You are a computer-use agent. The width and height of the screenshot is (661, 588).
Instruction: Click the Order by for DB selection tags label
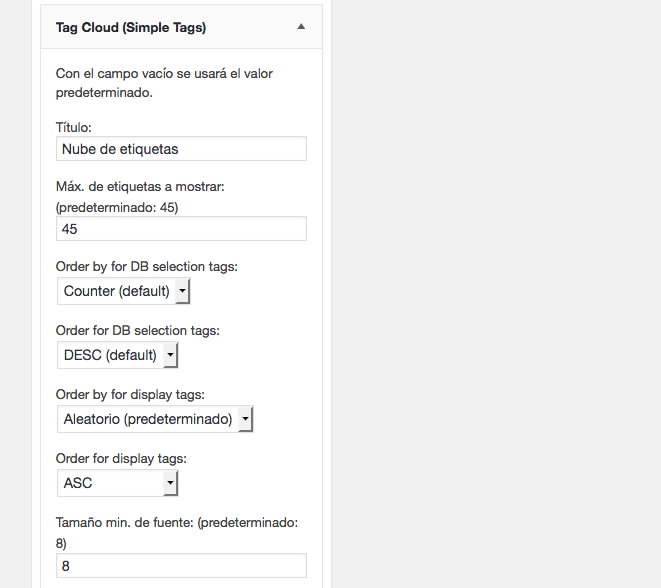click(x=146, y=267)
